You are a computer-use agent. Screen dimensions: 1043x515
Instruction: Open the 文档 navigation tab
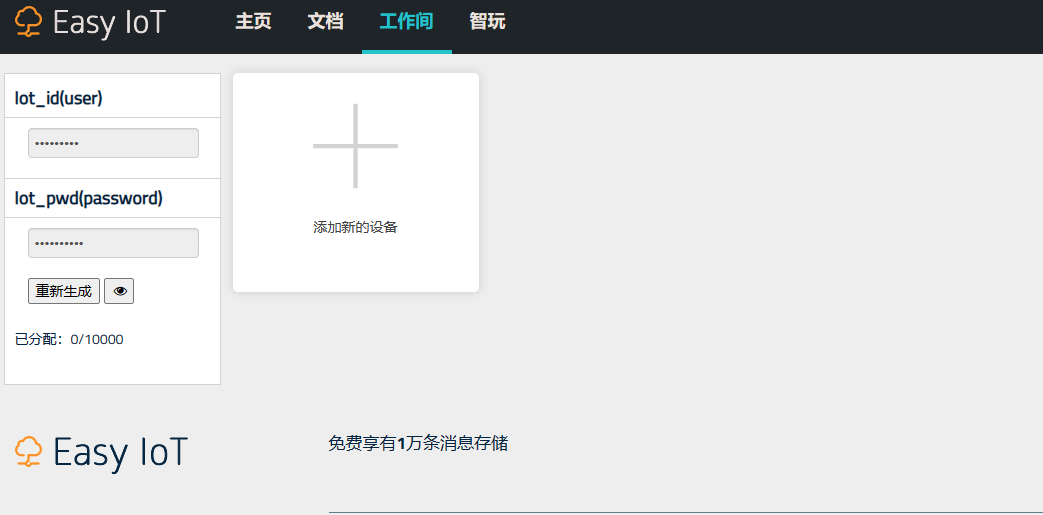click(x=325, y=22)
